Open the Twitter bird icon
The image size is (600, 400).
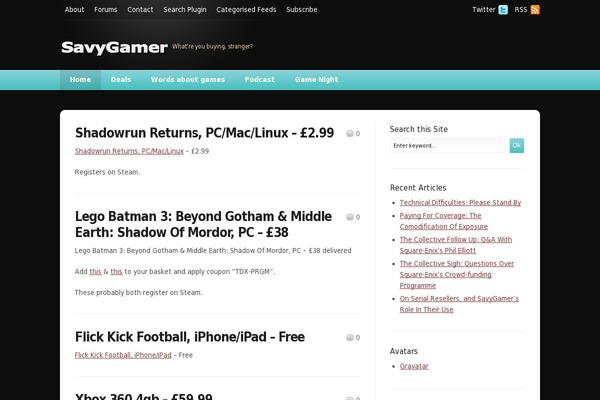point(503,10)
